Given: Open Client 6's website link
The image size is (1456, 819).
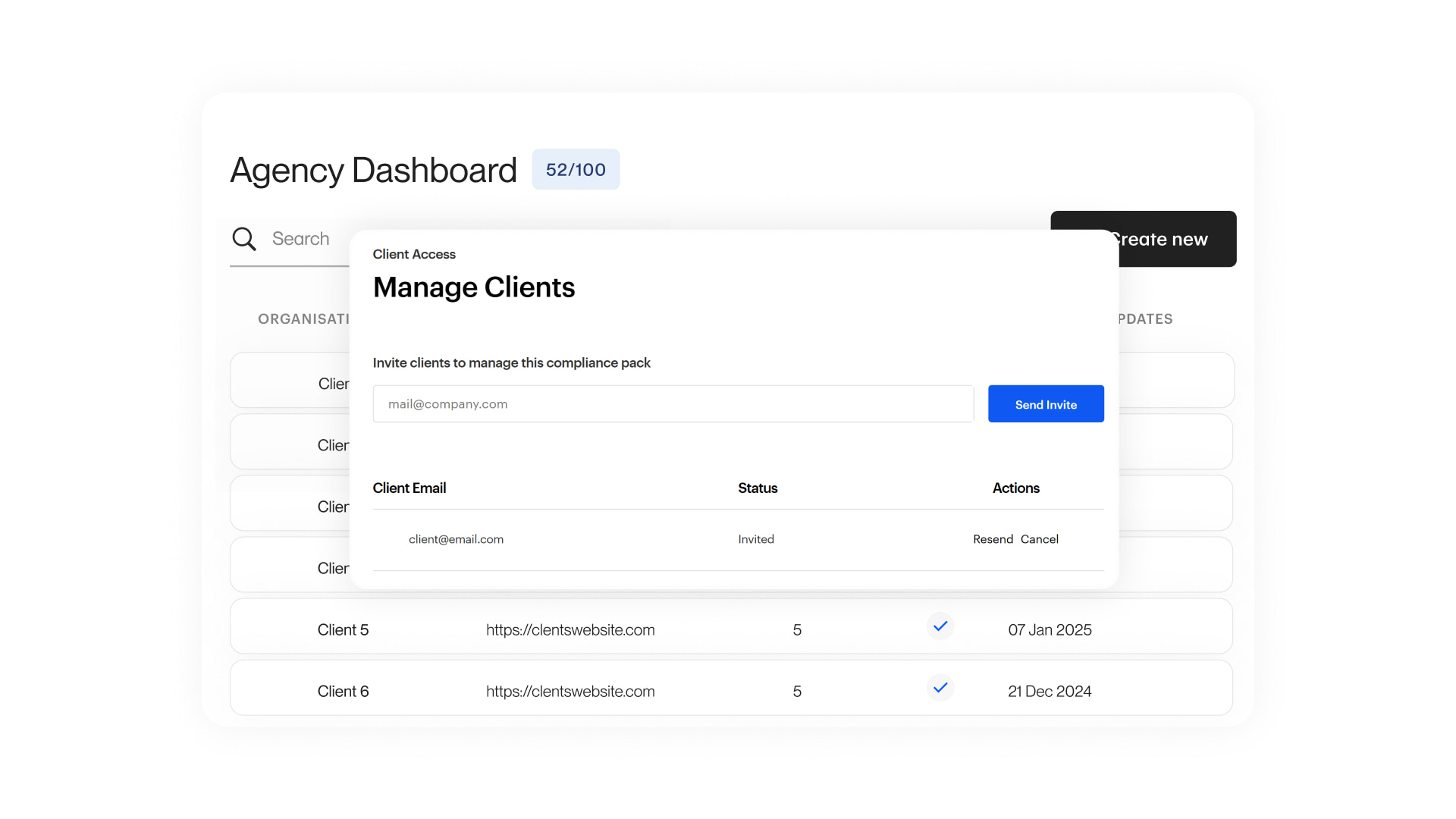Looking at the screenshot, I should tap(570, 691).
